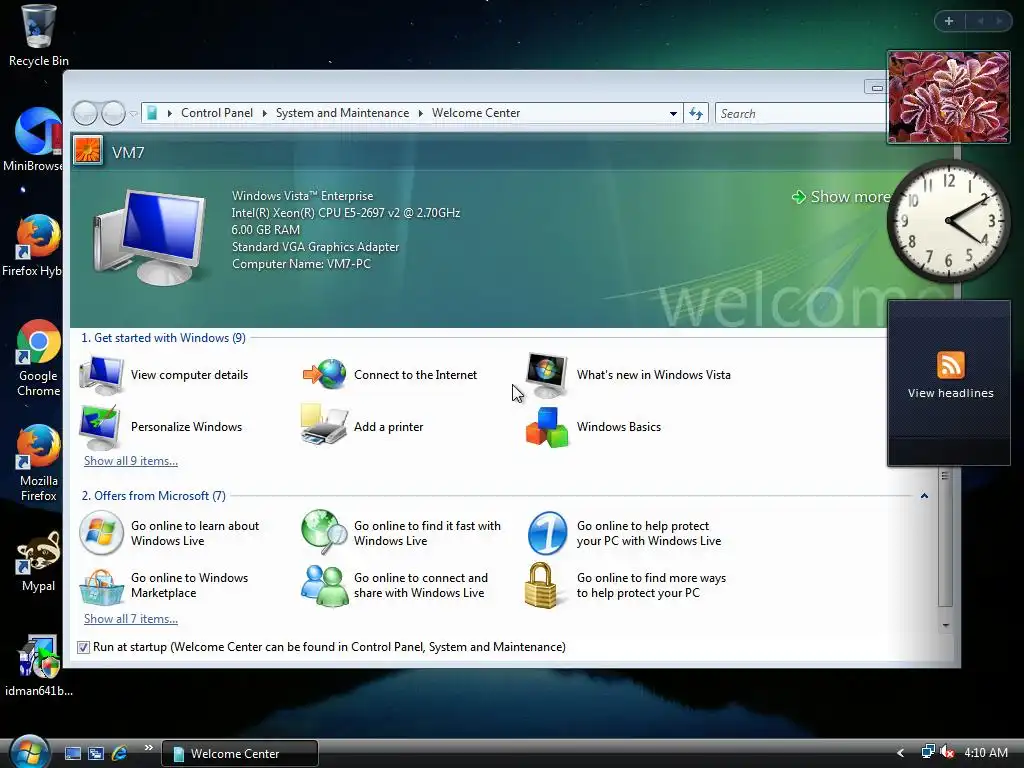This screenshot has width=1024, height=768.
Task: Open the Recycle Bin desktop icon
Action: [39, 36]
